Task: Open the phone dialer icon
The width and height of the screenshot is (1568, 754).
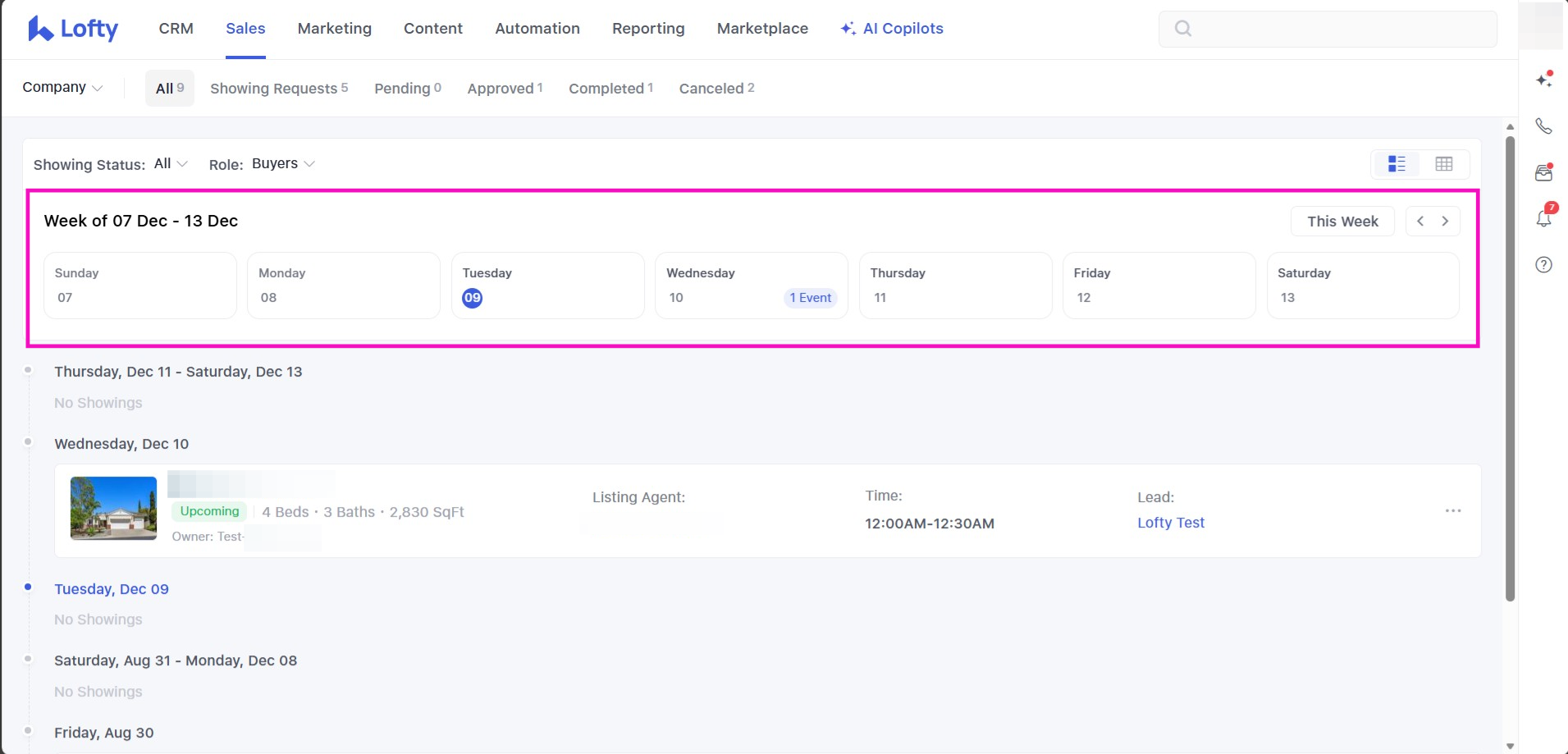Action: [1543, 126]
